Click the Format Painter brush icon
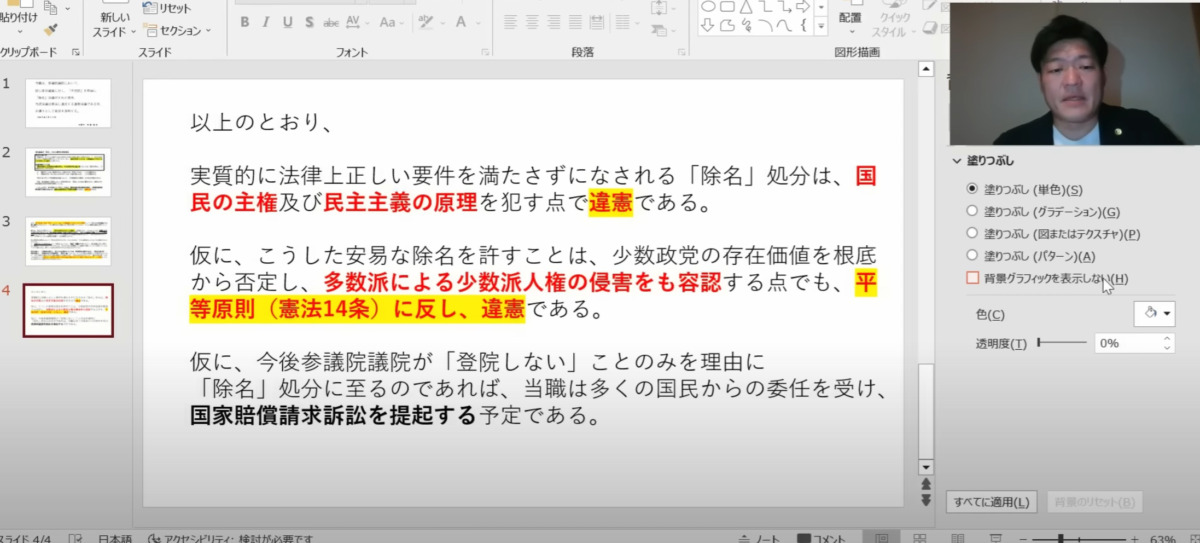This screenshot has height=543, width=1200. click(51, 31)
